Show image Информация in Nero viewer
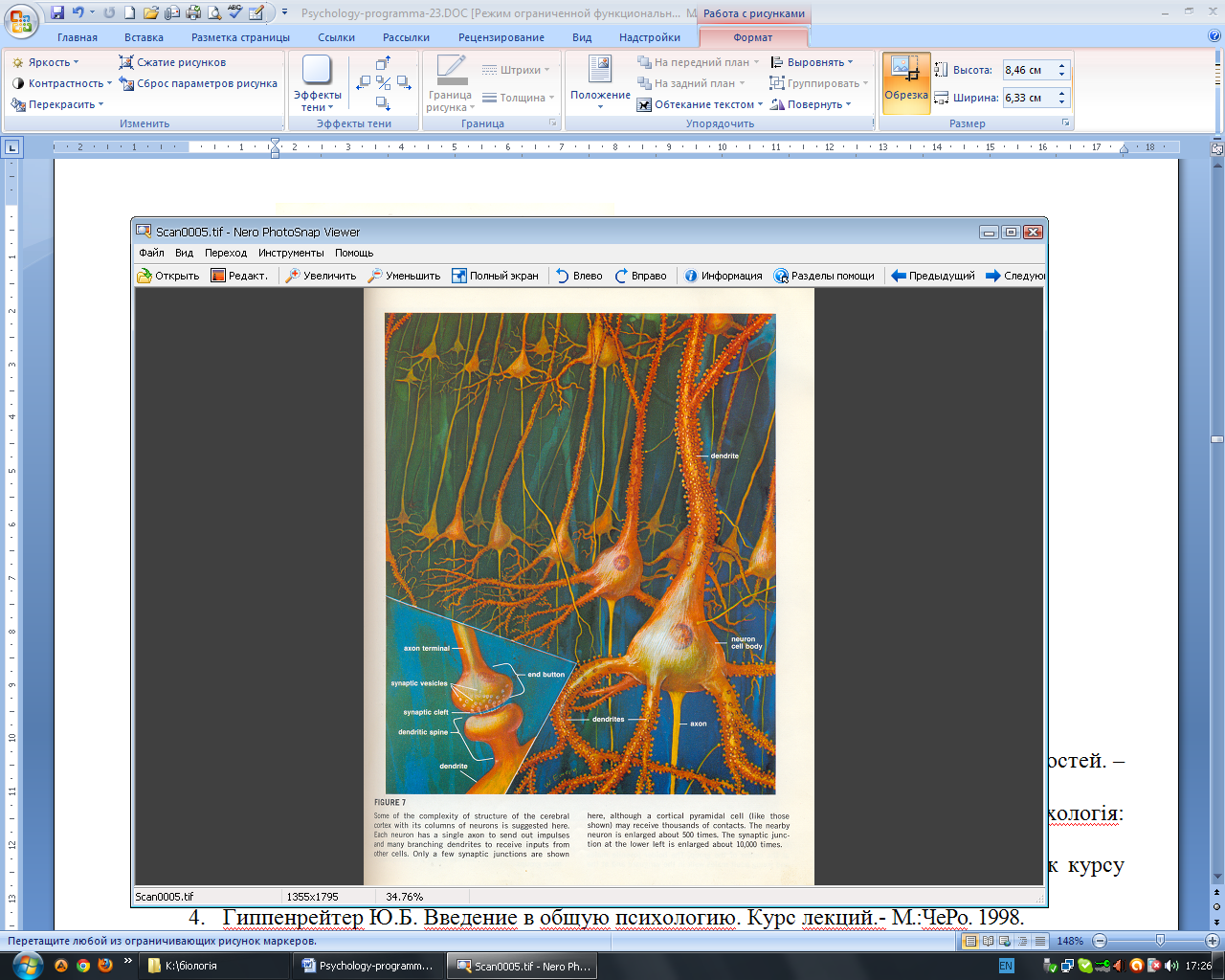1225x980 pixels. click(x=723, y=276)
